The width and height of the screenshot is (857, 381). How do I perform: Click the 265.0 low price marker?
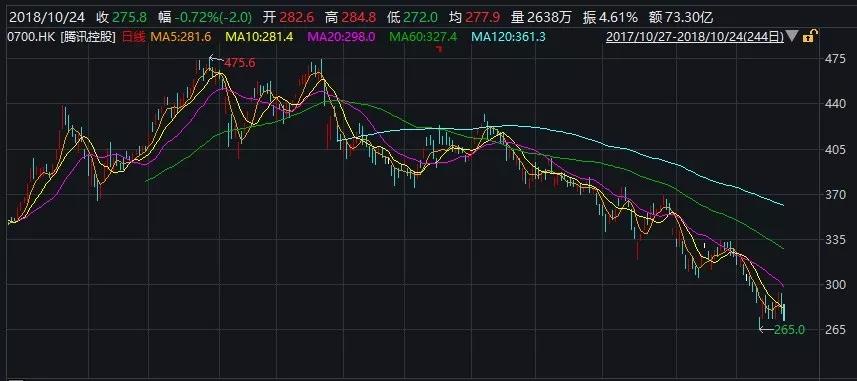789,330
